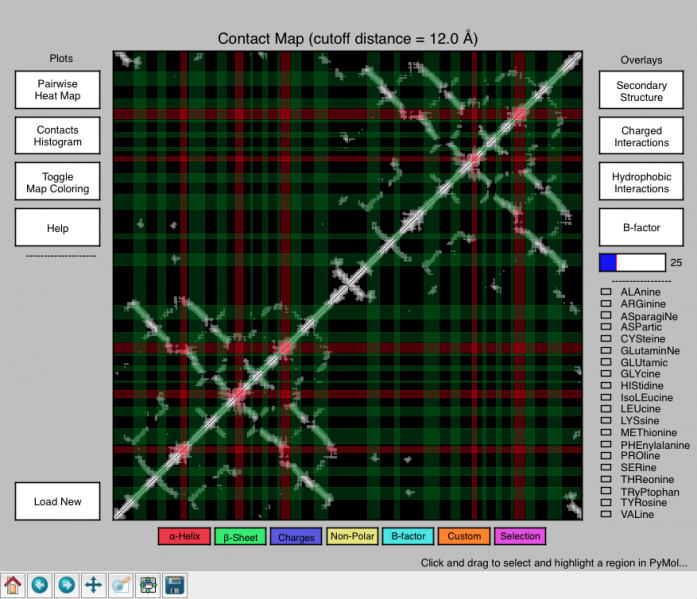
Task: Click the Load New button
Action: pyautogui.click(x=58, y=501)
